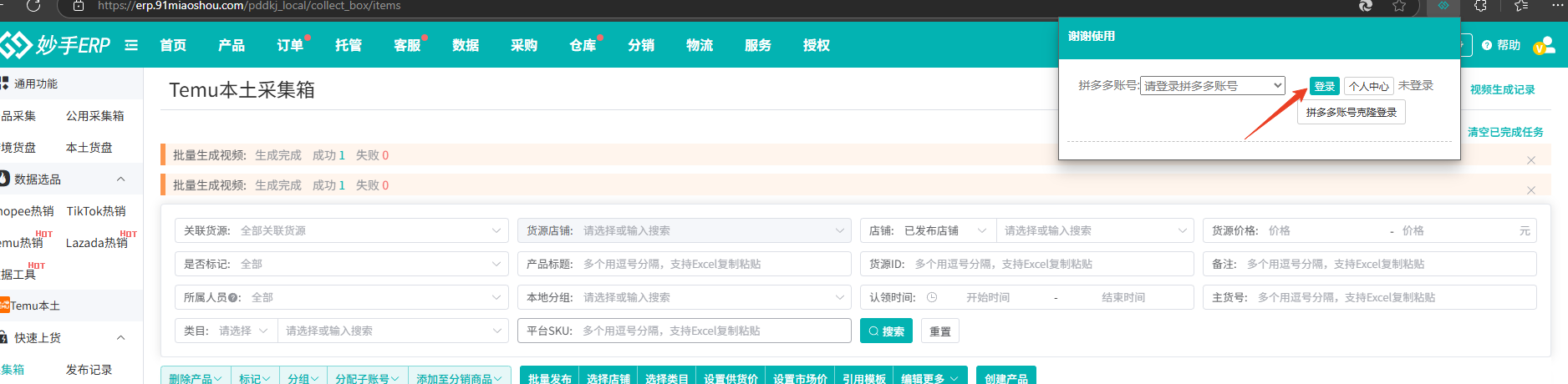Click the 妙手 extension icon in the browser toolbar

coord(1443,5)
